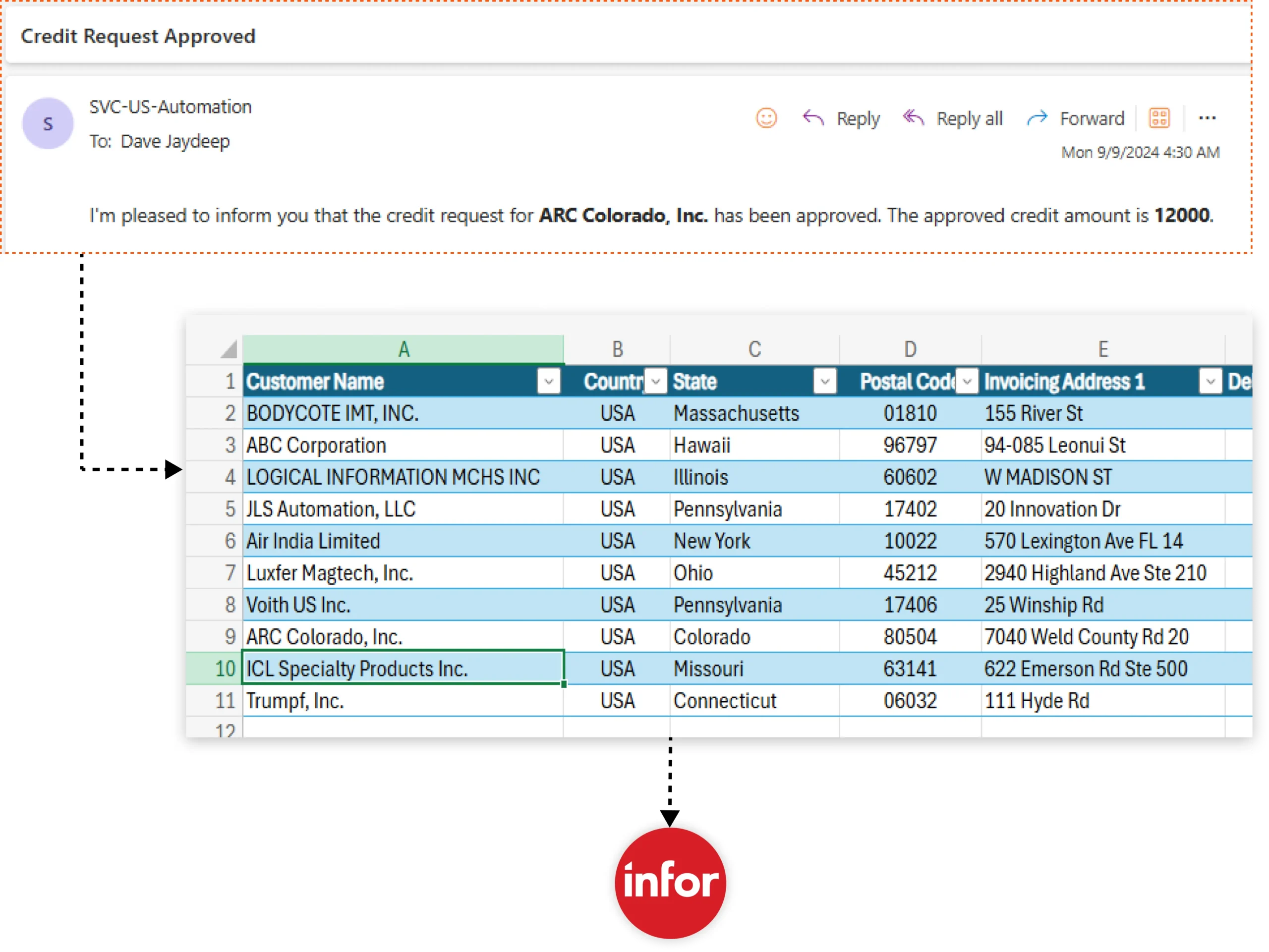Click the Connecticut state cell
Screen dimensions: 1269x952
point(754,701)
